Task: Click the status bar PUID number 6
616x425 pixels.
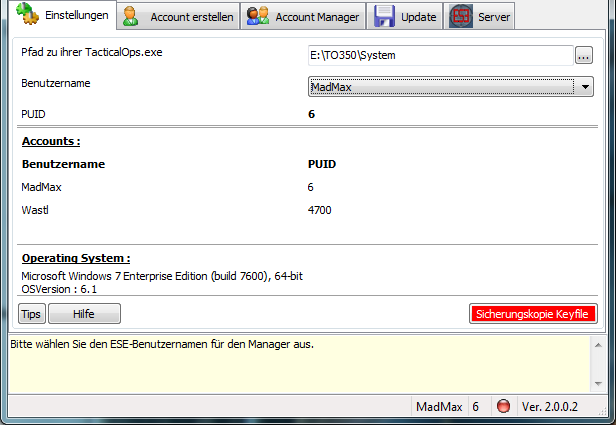Action: click(475, 407)
